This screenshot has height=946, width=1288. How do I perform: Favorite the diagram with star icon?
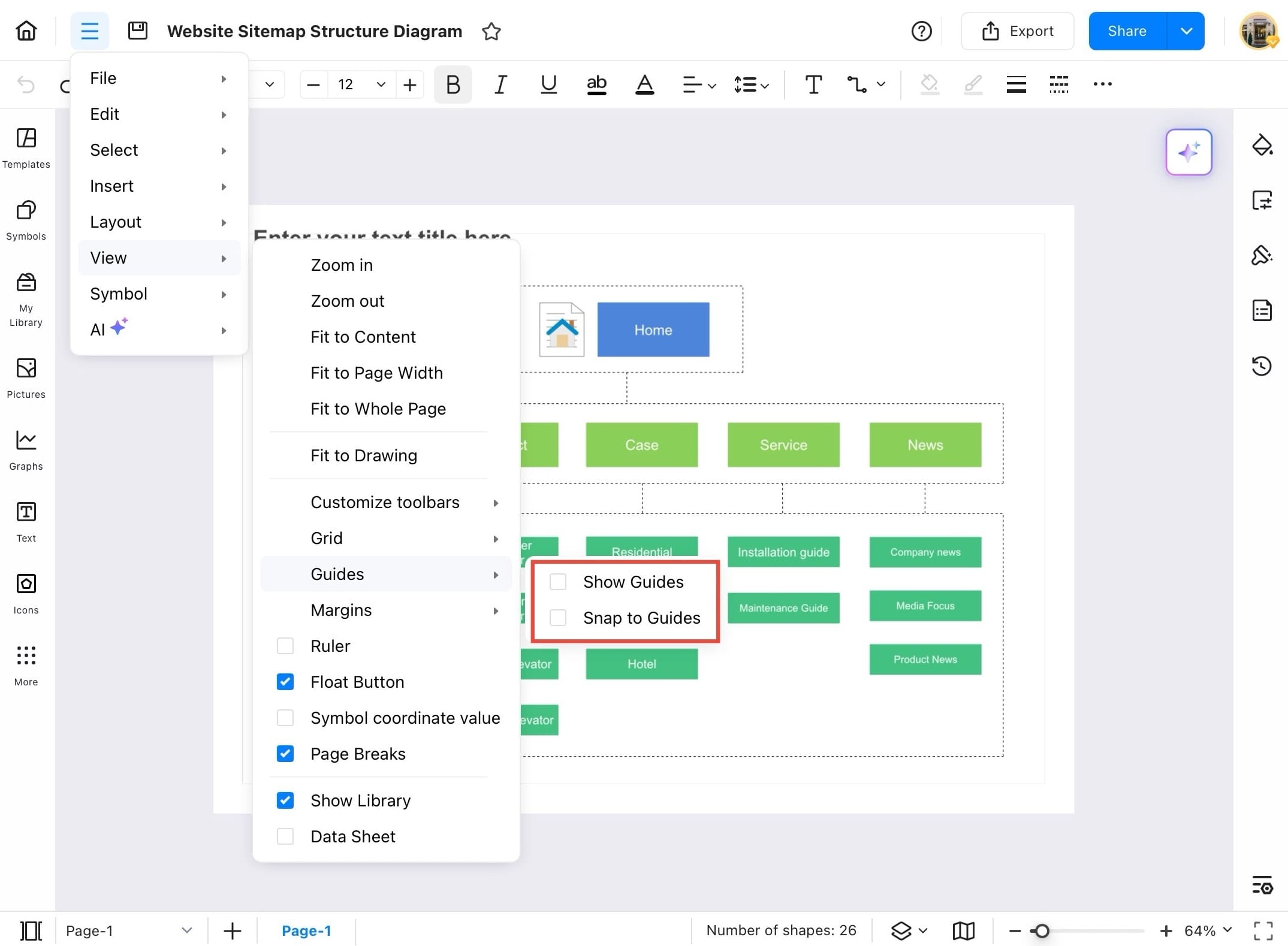[491, 31]
